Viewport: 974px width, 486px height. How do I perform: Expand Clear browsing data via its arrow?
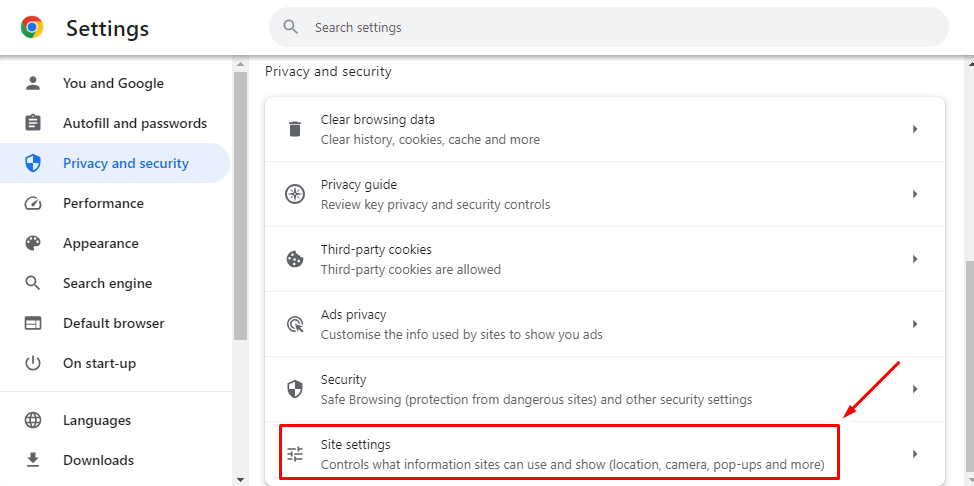pos(914,129)
